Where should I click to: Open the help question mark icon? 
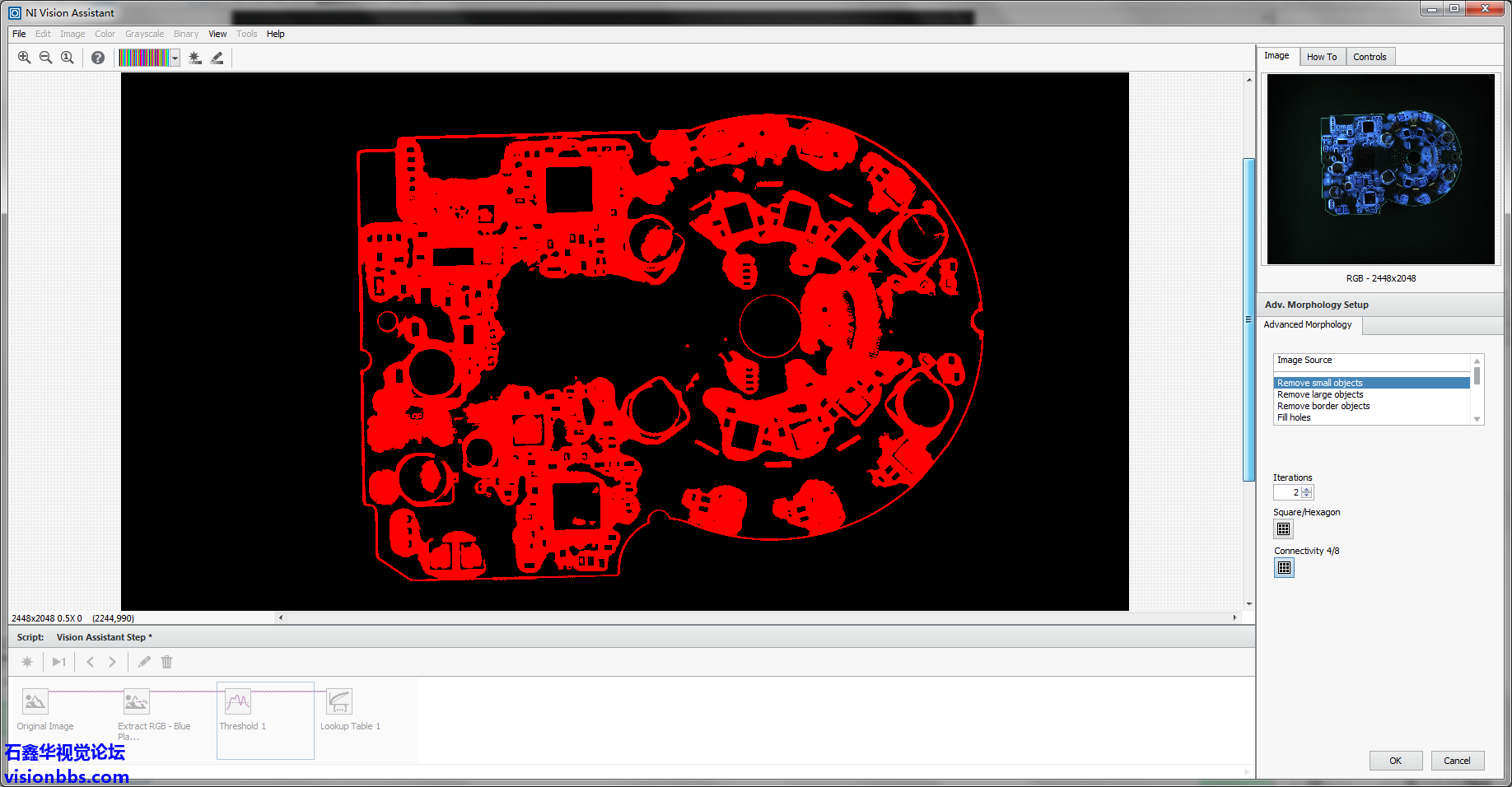98,58
